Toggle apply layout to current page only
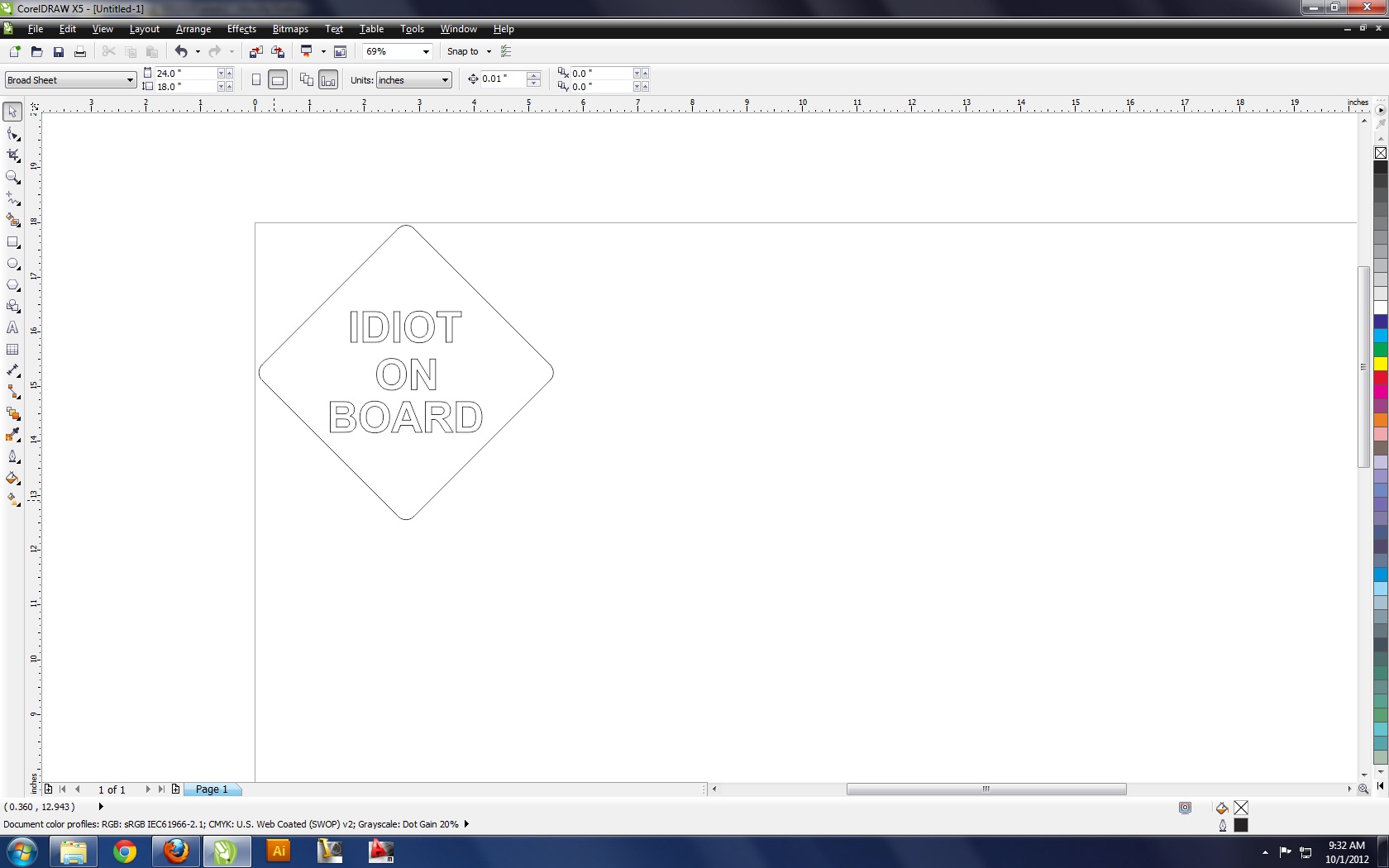 [x=328, y=80]
